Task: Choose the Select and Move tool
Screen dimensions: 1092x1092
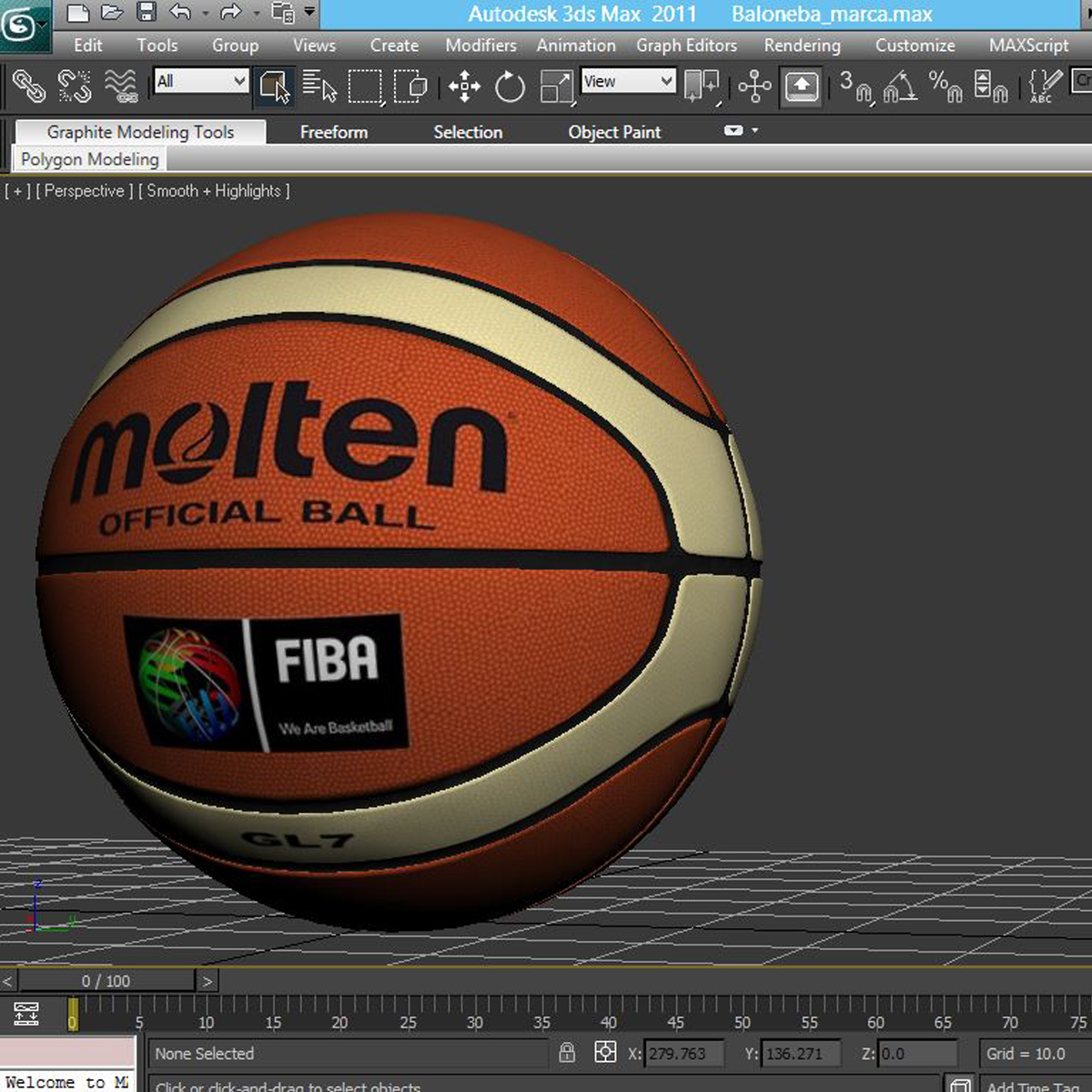Action: [x=464, y=87]
